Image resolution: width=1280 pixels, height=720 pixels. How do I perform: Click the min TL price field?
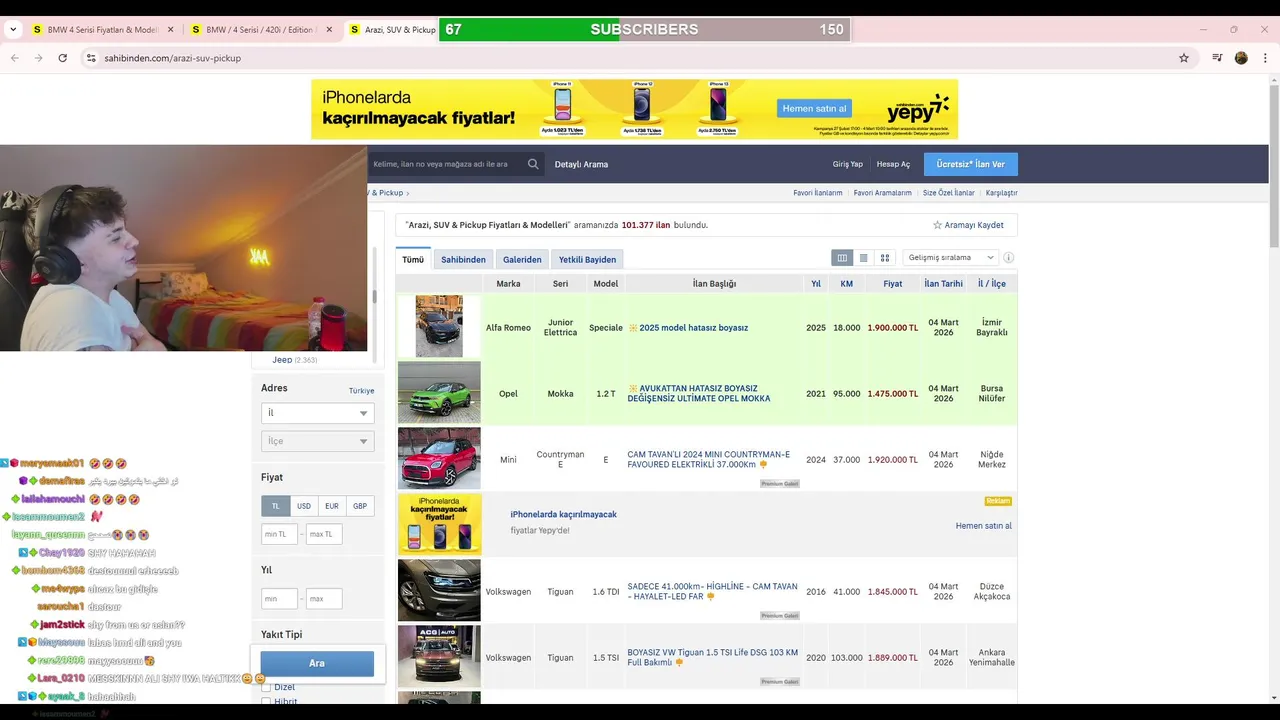click(279, 534)
